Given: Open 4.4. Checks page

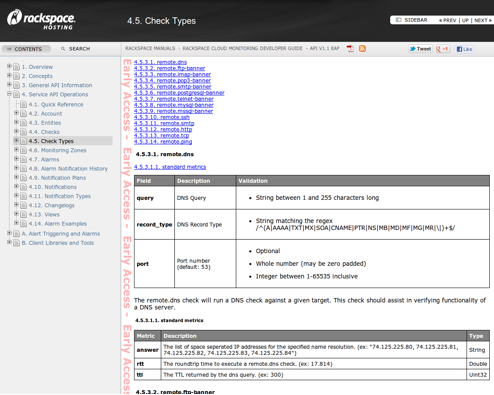Looking at the screenshot, I should point(44,132).
